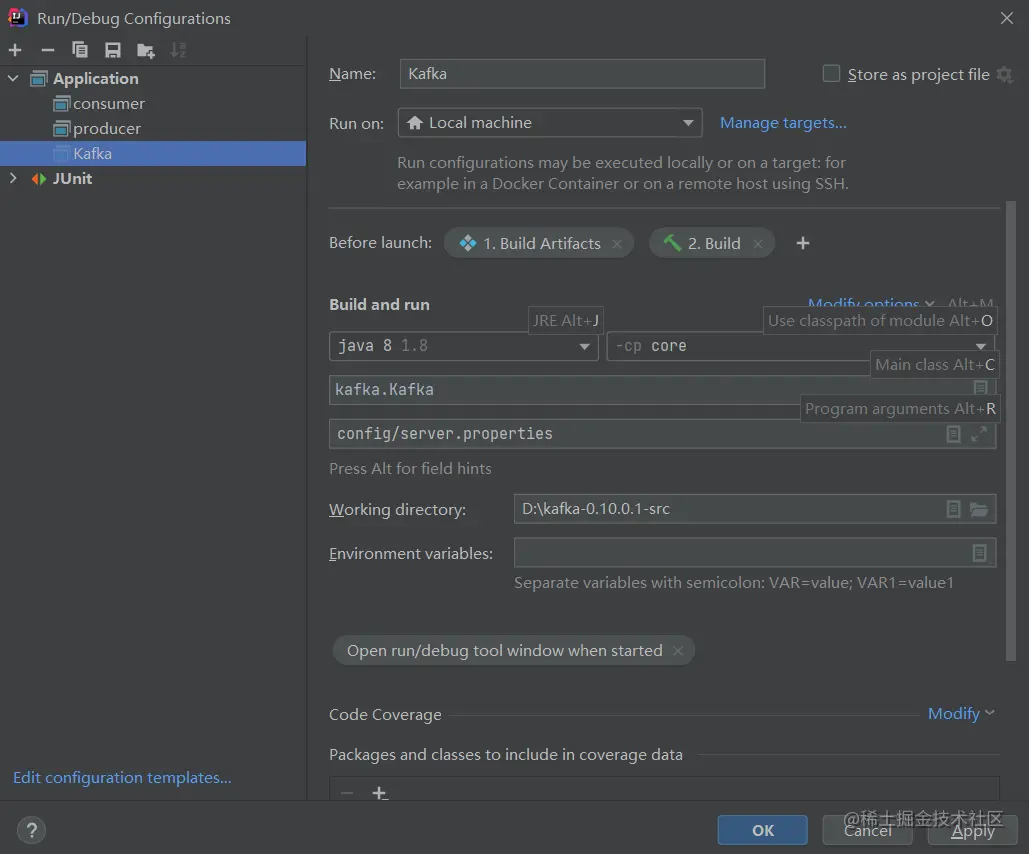Open the Modify options menu
1029x854 pixels.
871,303
